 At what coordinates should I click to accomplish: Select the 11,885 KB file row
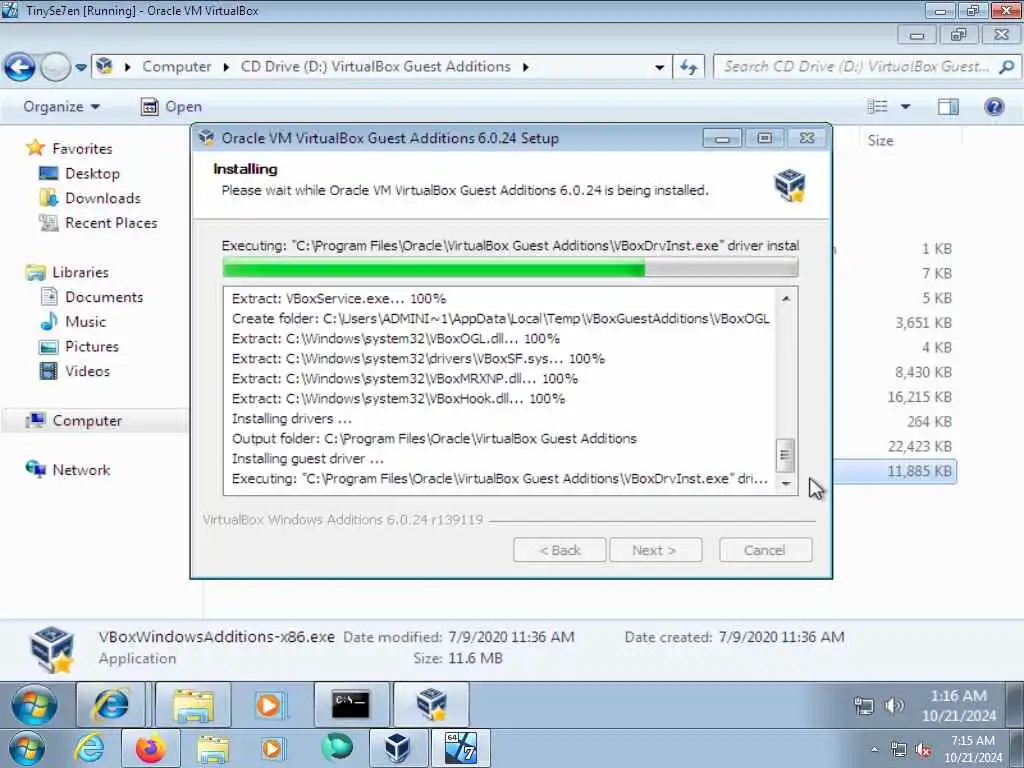pyautogui.click(x=895, y=471)
